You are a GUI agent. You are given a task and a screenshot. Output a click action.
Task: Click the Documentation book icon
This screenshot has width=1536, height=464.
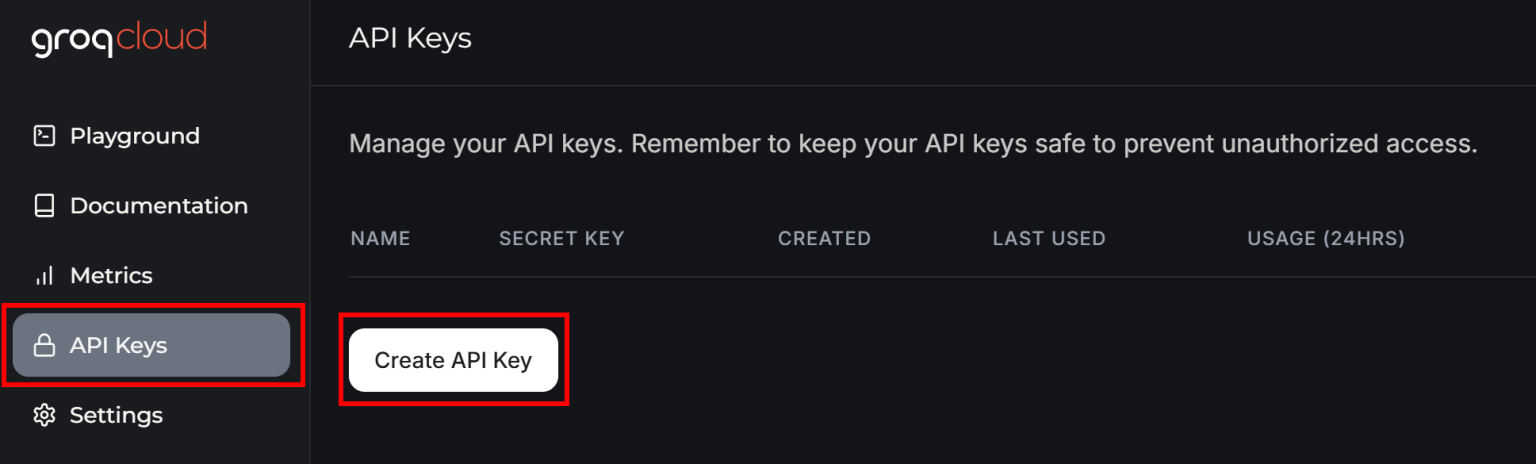44,206
